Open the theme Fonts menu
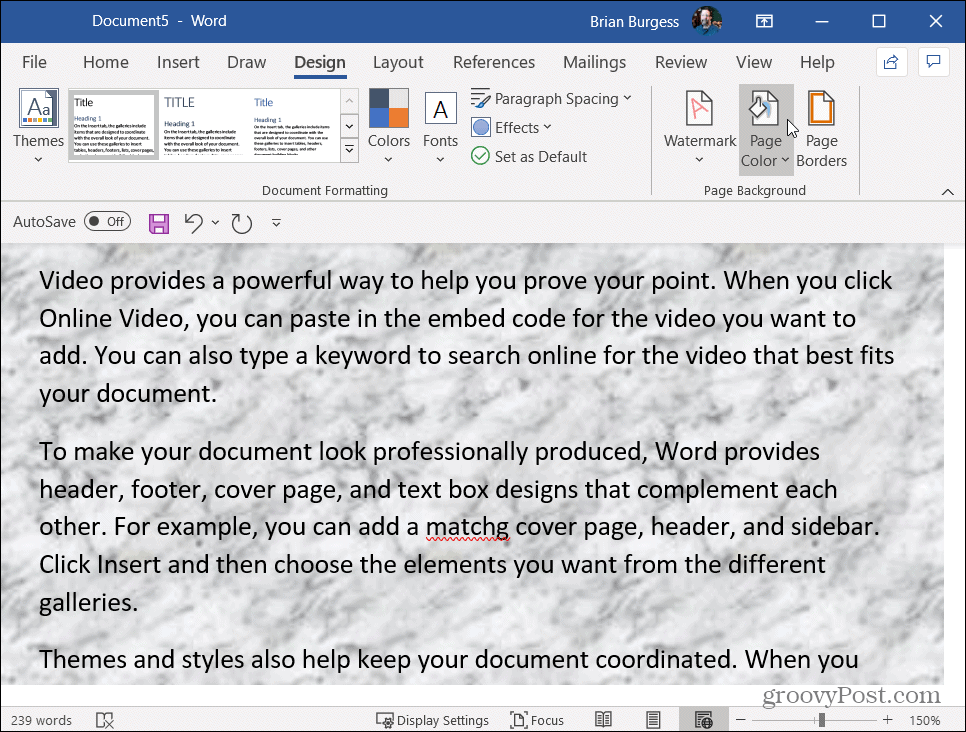Viewport: 966px width, 732px height. coord(440,126)
